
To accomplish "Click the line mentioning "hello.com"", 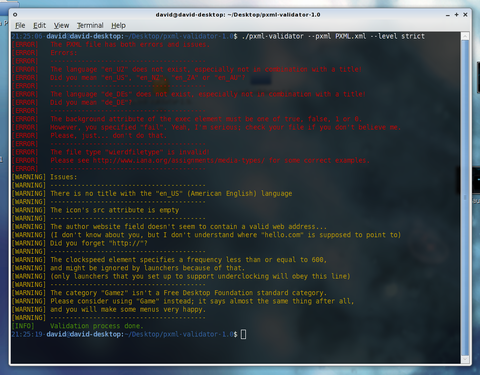I will (225, 235).
